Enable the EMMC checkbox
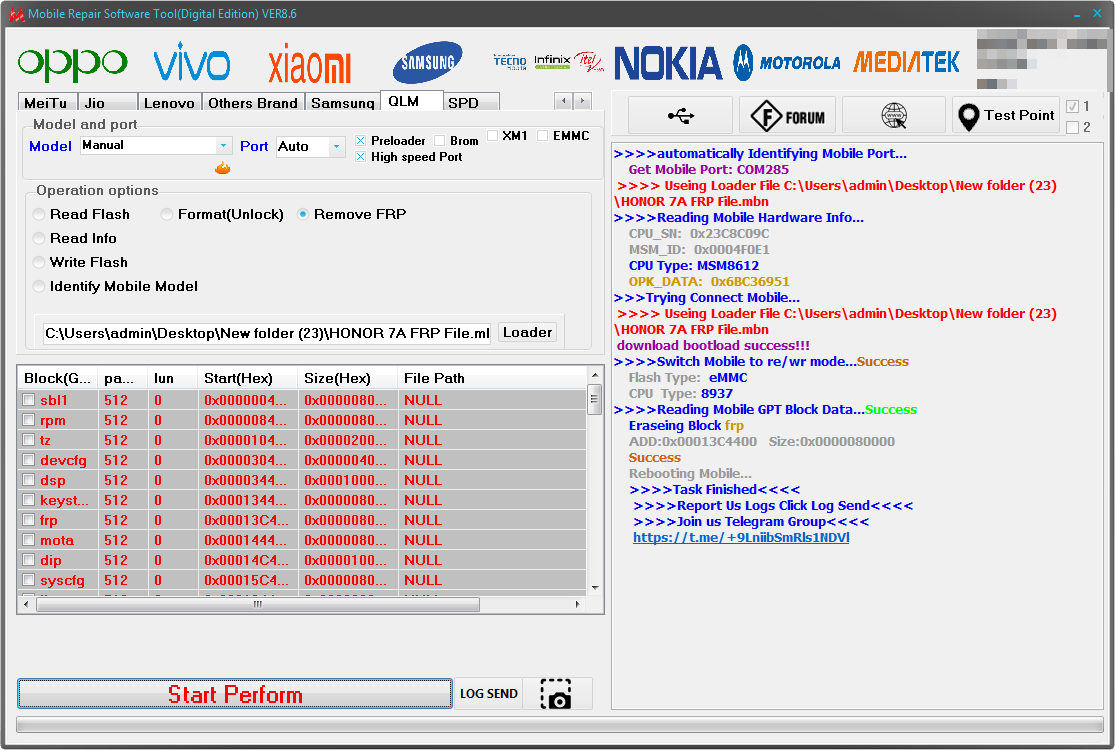The image size is (1115, 750). click(x=543, y=136)
